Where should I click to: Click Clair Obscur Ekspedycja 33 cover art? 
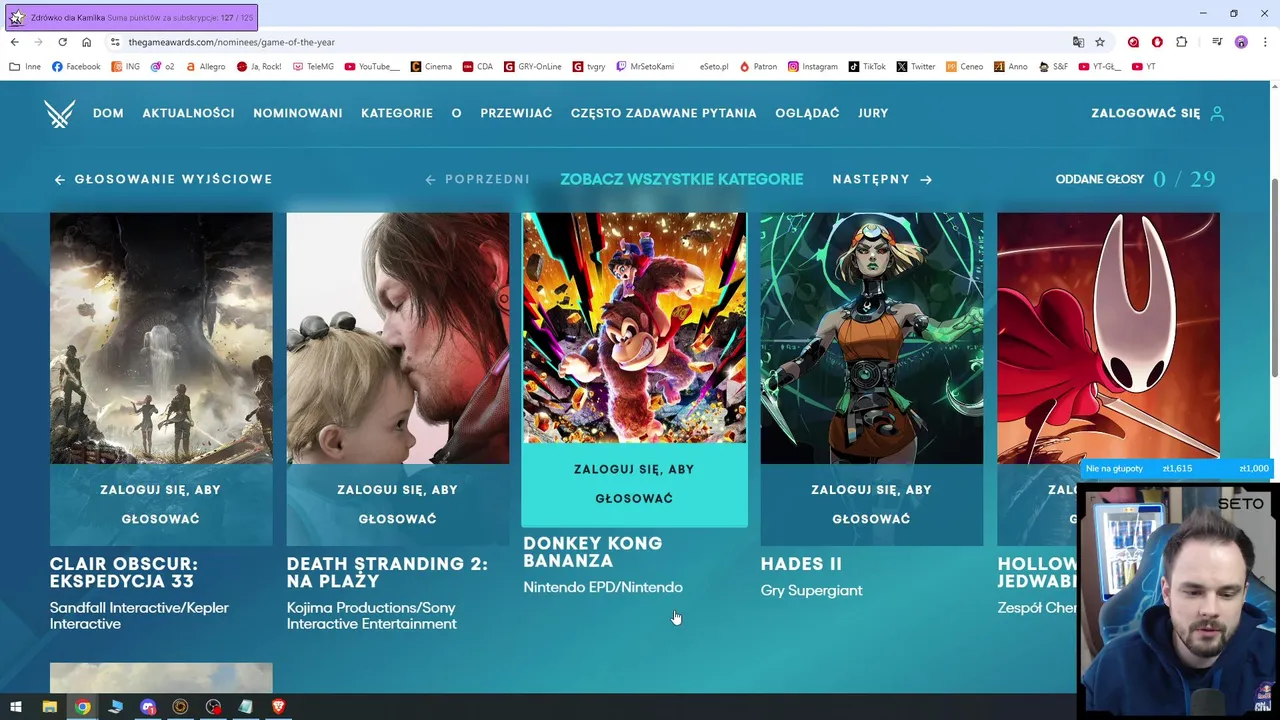(x=161, y=338)
